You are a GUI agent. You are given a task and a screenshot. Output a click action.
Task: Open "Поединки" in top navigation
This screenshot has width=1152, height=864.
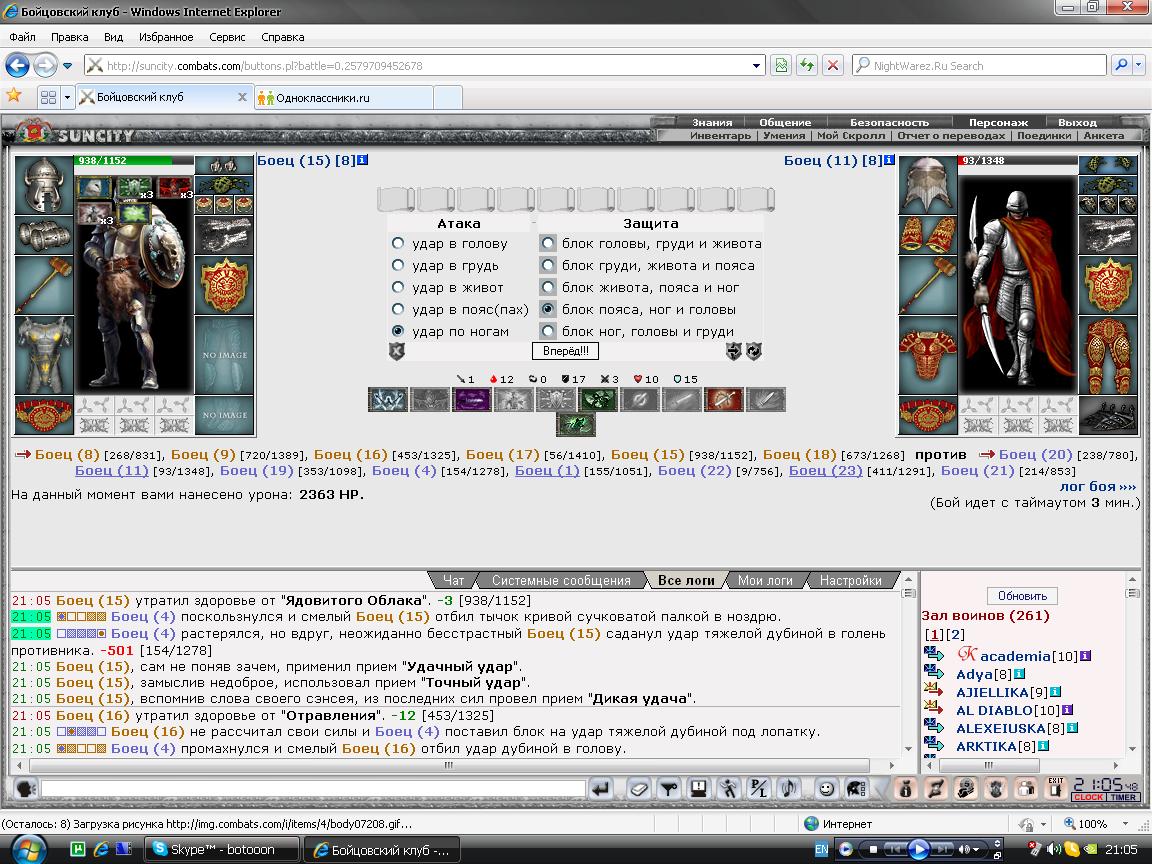(x=1044, y=135)
